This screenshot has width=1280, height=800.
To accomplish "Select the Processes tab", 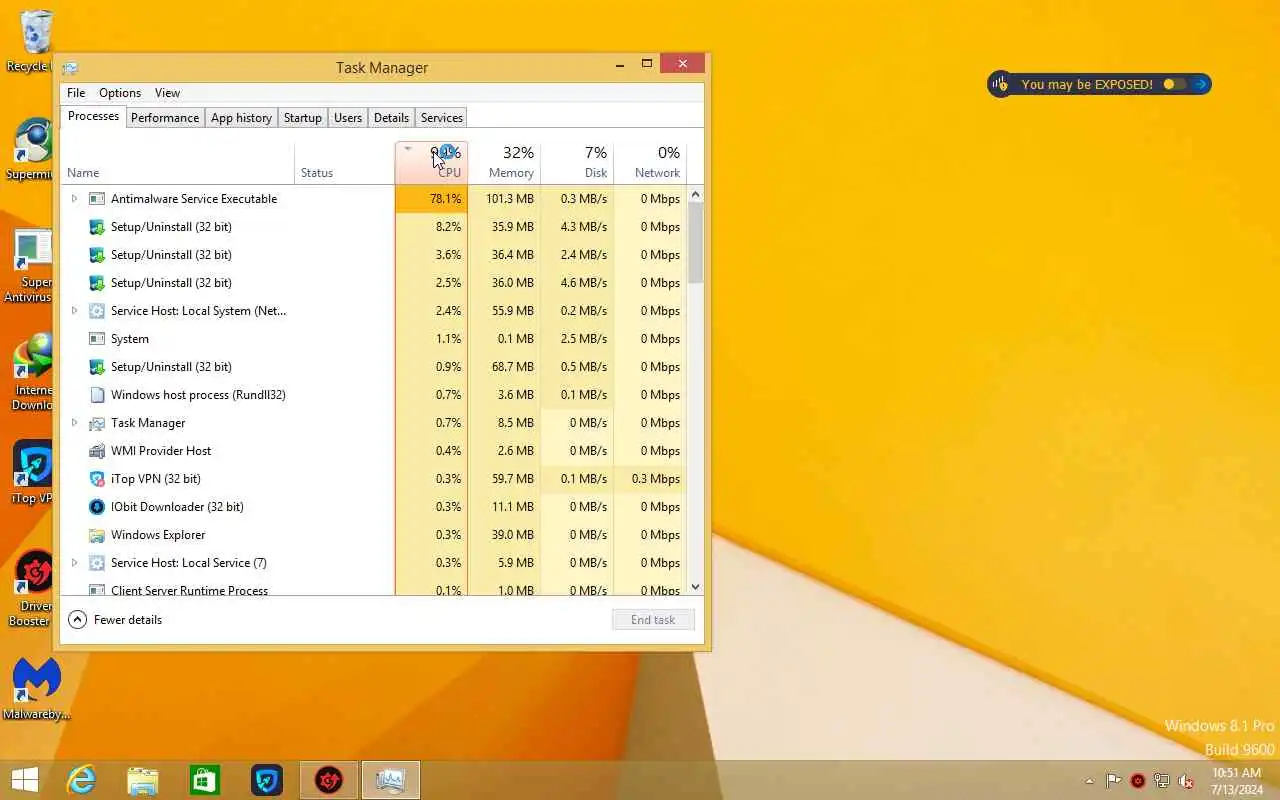I will (x=94, y=117).
